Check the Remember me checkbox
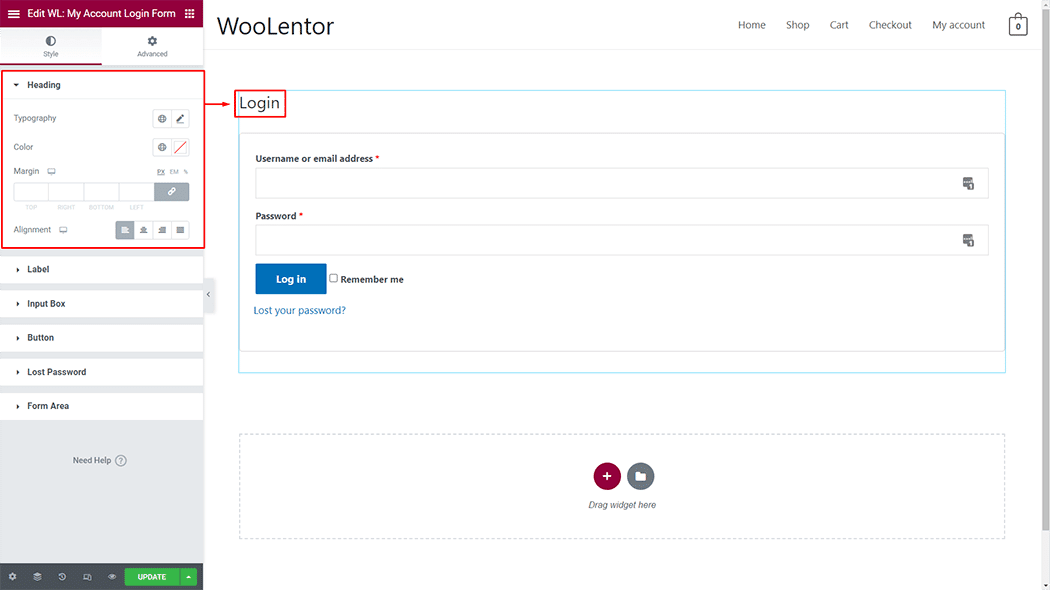 334,278
